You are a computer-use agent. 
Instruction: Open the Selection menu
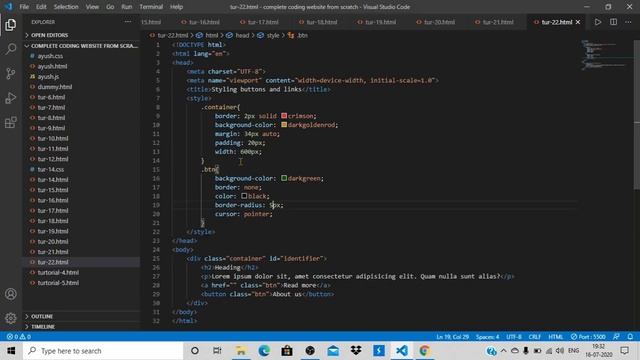(x=66, y=7)
